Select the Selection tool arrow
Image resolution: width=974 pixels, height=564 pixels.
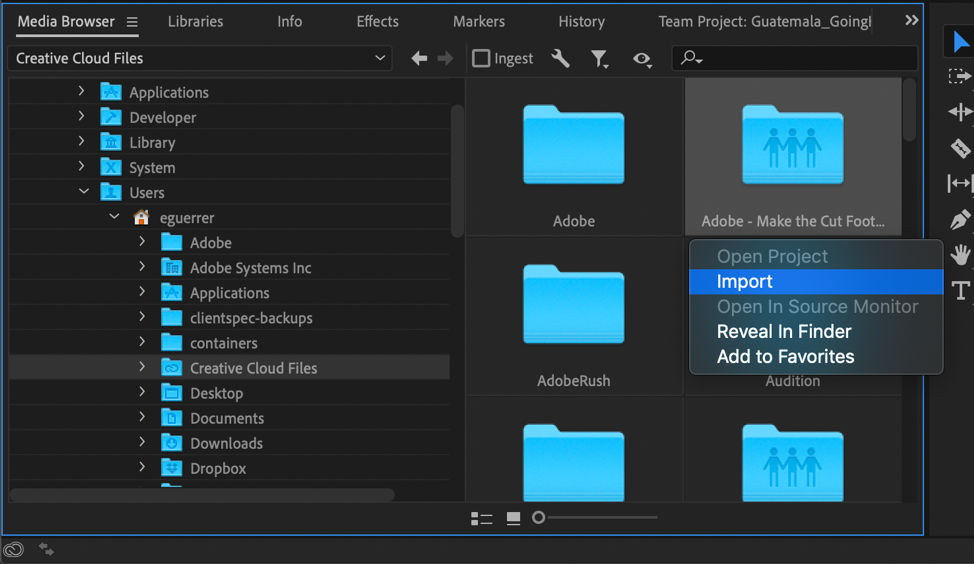(x=960, y=42)
